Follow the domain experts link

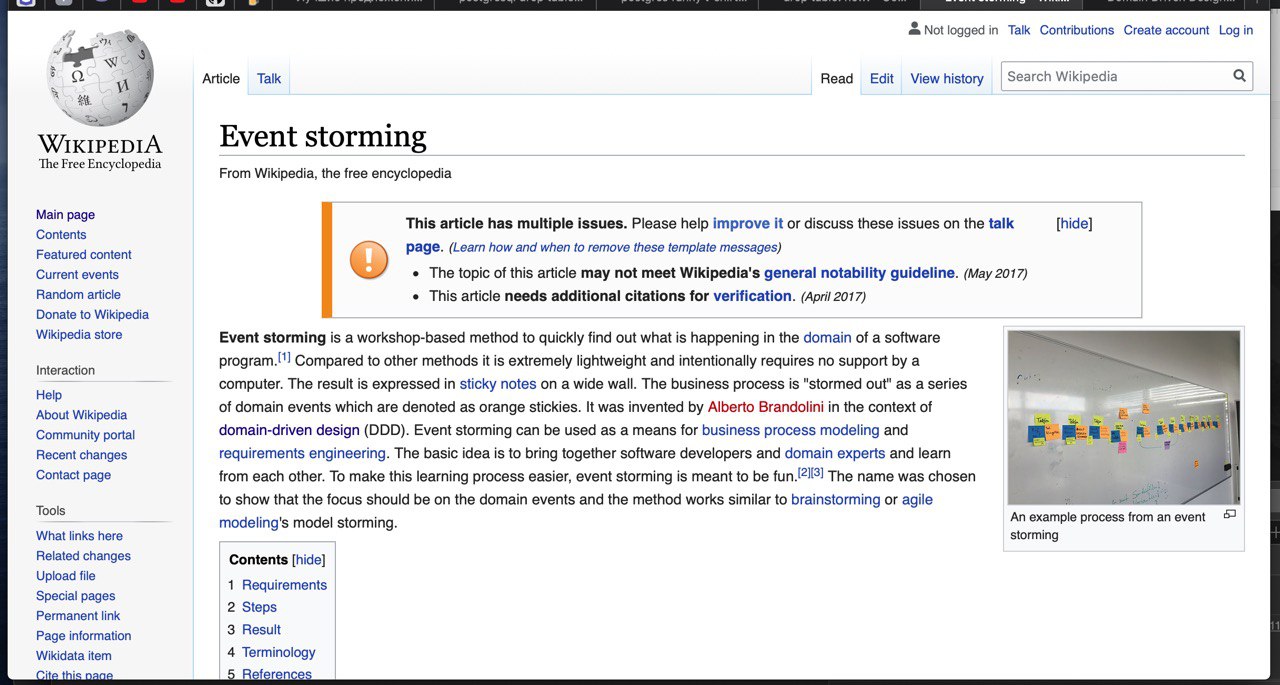click(835, 453)
